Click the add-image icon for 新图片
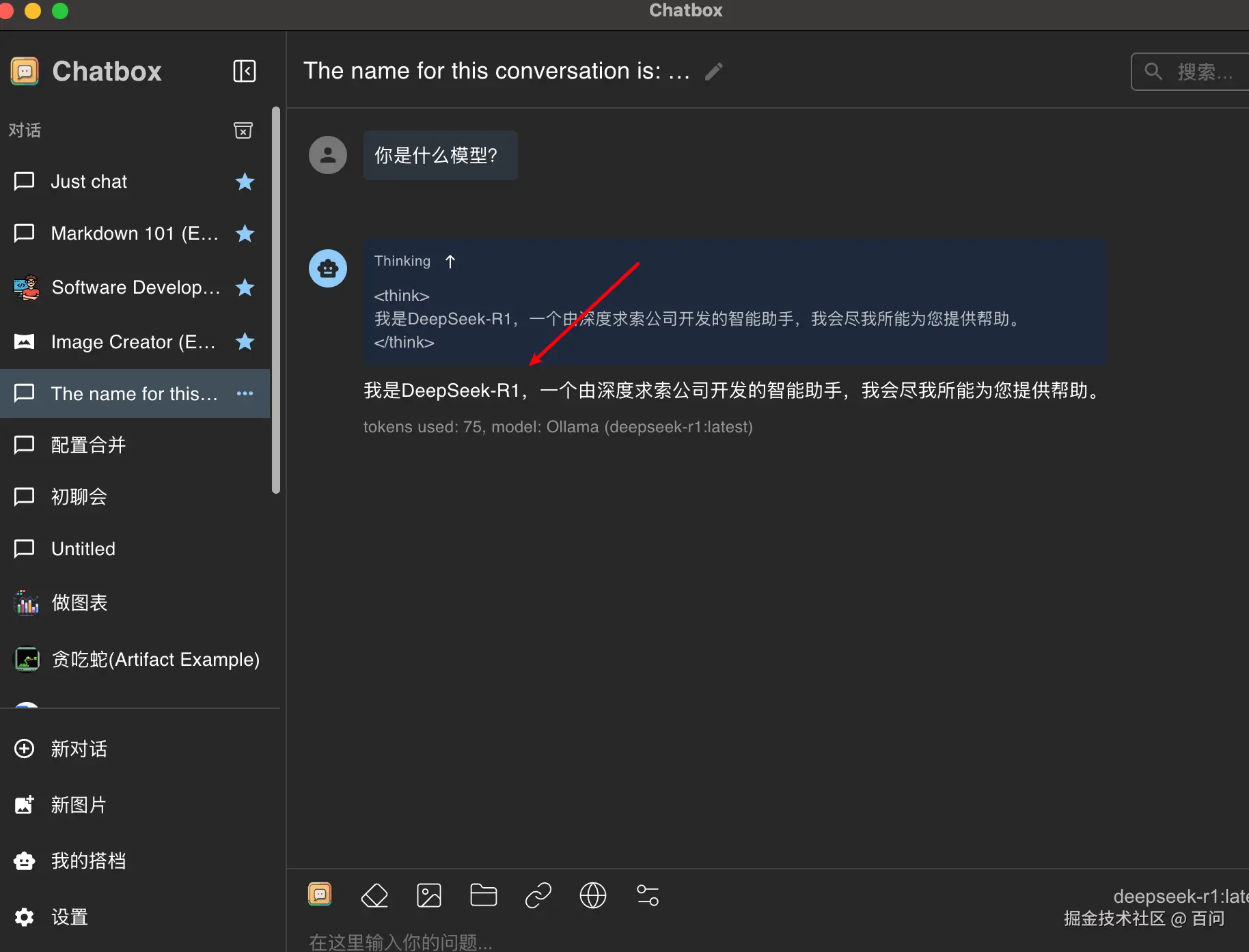Image resolution: width=1249 pixels, height=952 pixels. (x=25, y=804)
